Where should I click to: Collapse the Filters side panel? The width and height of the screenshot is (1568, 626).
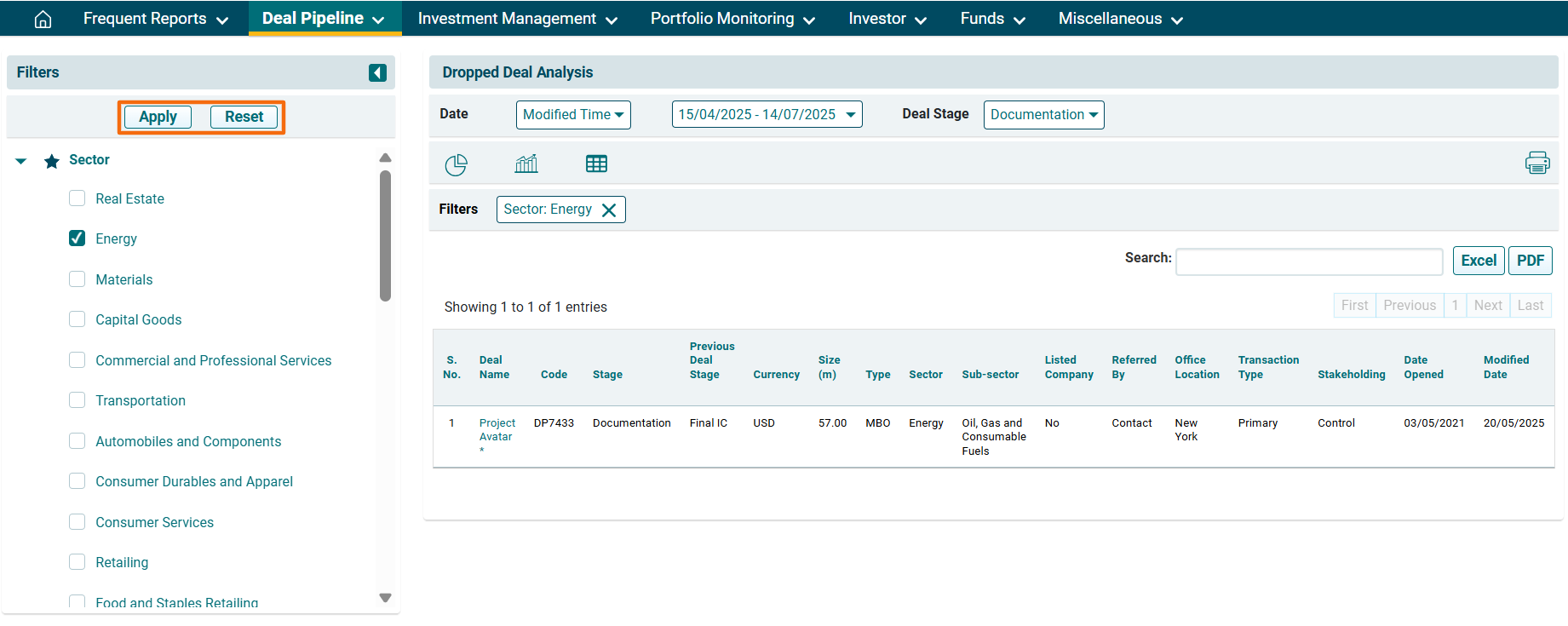pos(377,73)
